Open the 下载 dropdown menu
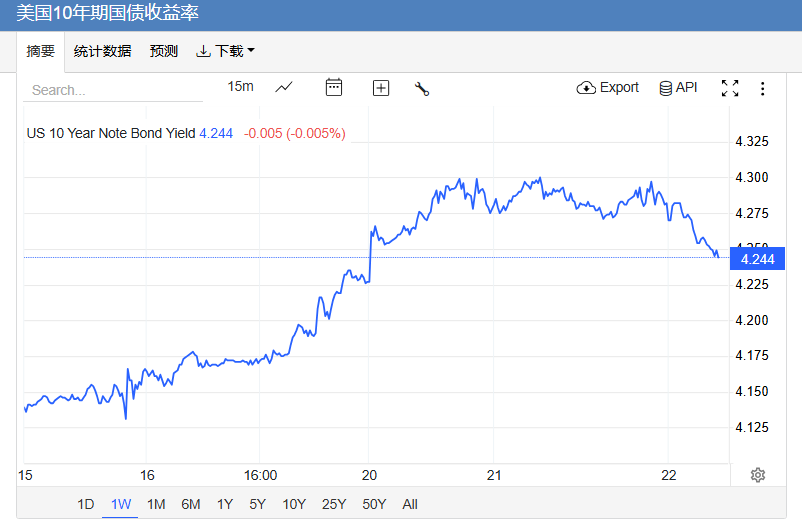This screenshot has height=530, width=802. coord(226,51)
